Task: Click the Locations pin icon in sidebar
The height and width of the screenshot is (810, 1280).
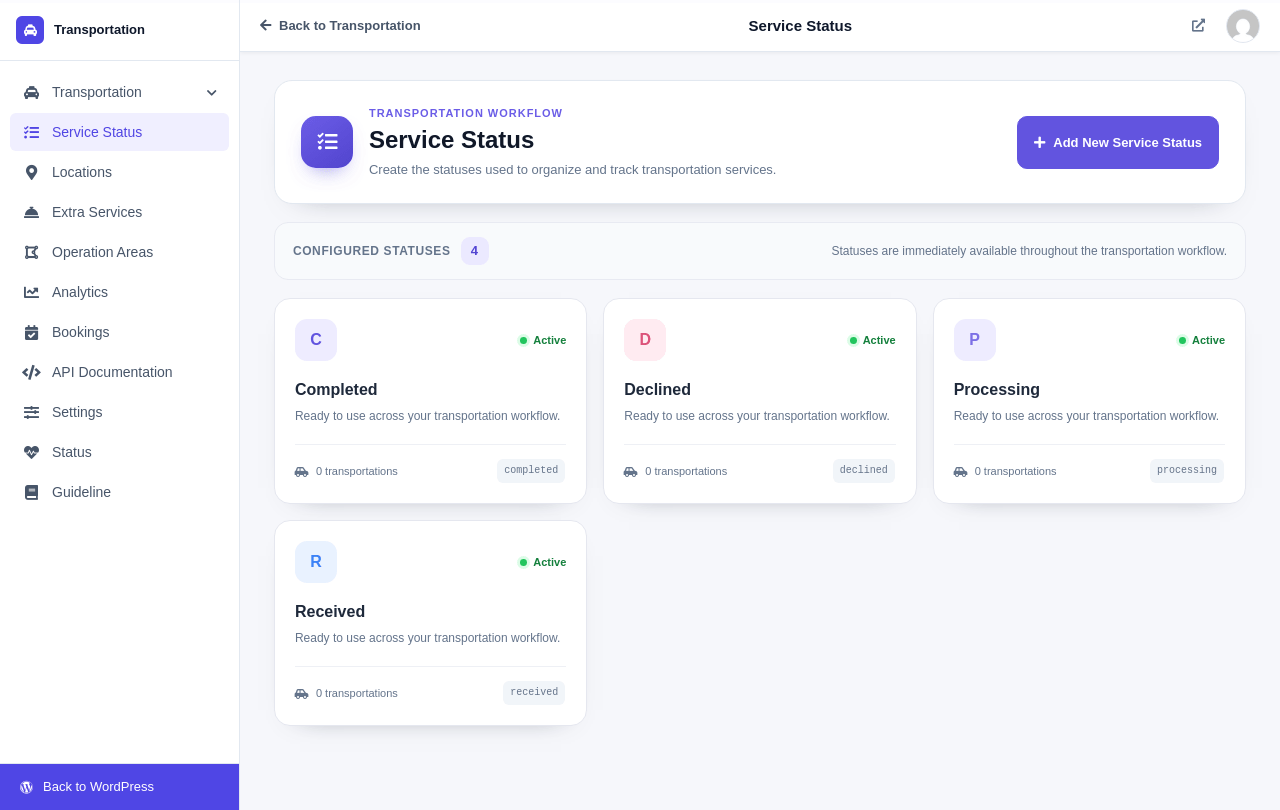Action: point(31,172)
